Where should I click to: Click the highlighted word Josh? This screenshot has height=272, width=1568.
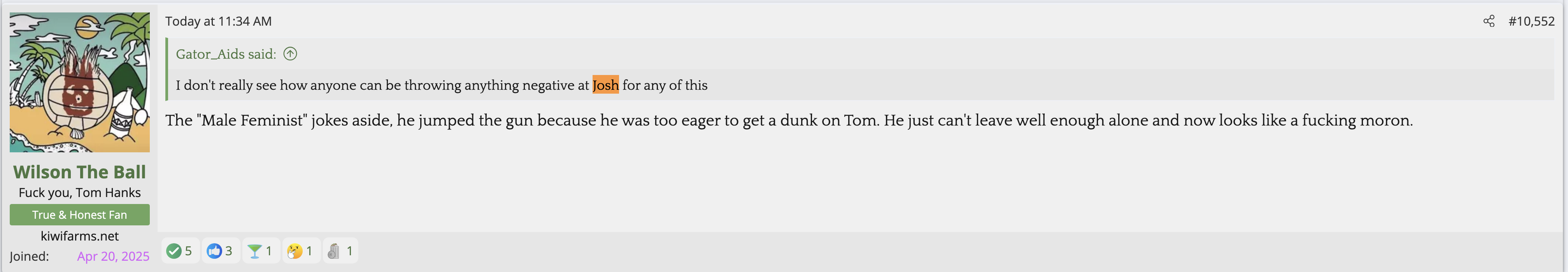coord(605,85)
